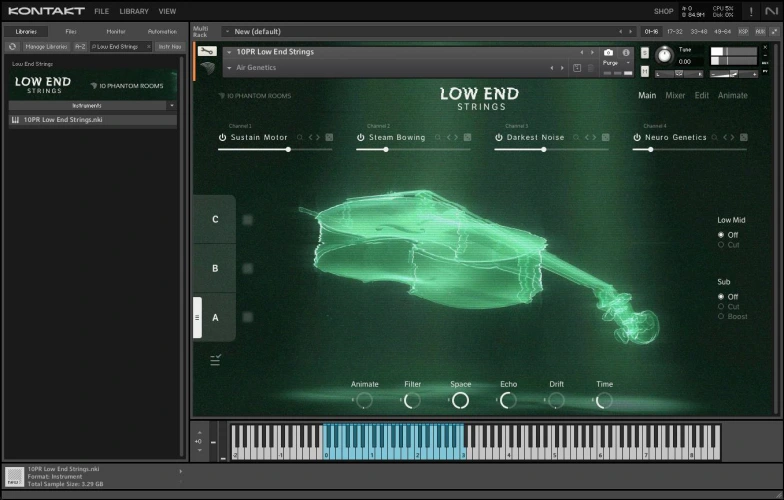Viewport: 784px width, 500px height.
Task: Refresh the libraries list
Action: [12, 46]
